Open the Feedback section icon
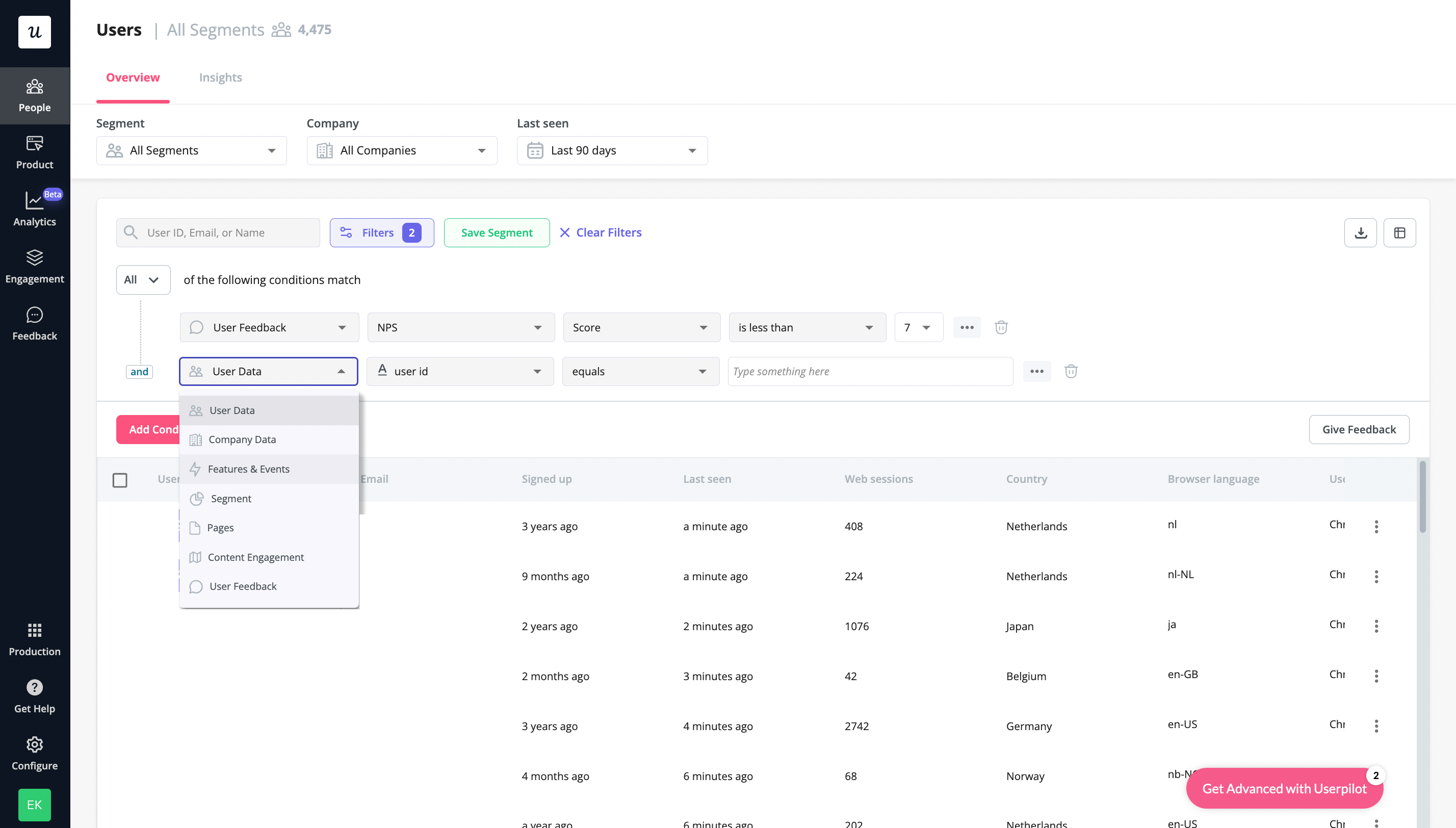Image resolution: width=1456 pixels, height=828 pixels. coord(34,322)
